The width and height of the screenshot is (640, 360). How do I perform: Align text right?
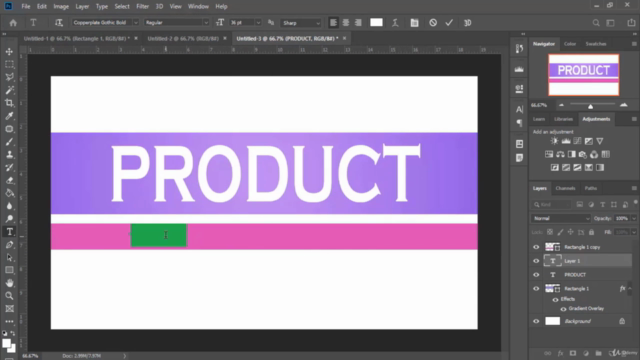(358, 23)
